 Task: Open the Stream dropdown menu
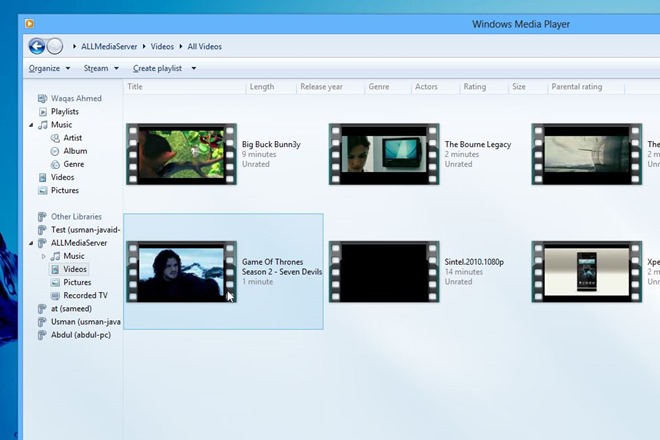101,68
